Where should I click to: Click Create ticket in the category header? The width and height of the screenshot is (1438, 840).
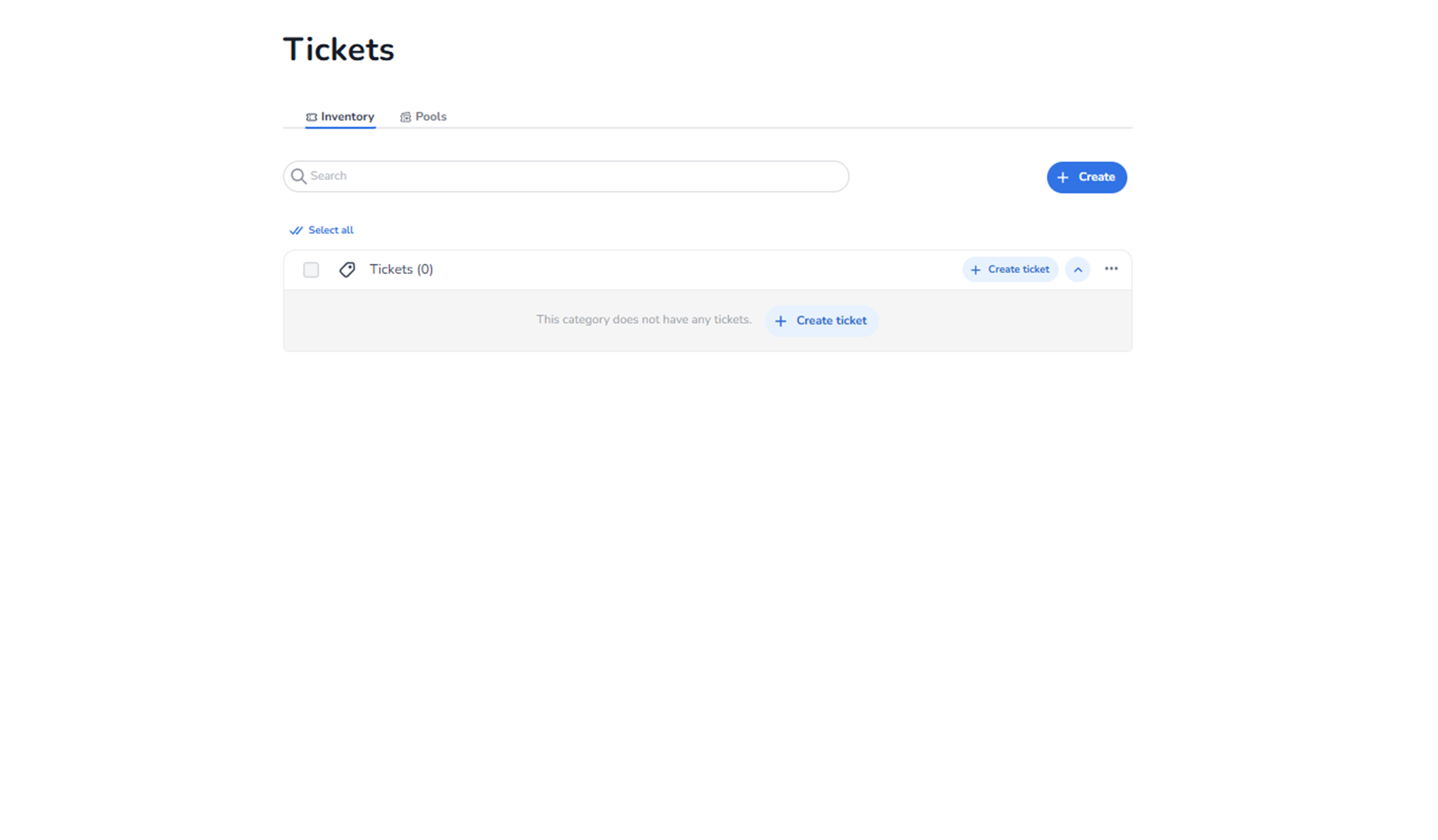click(x=1018, y=270)
